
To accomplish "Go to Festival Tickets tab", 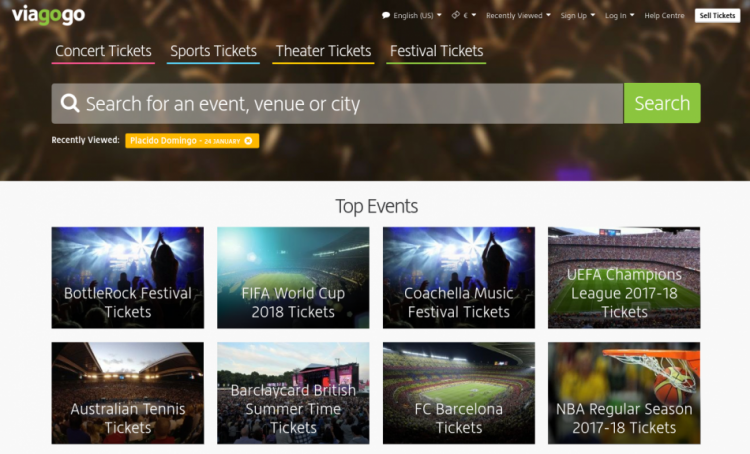I will [x=436, y=51].
